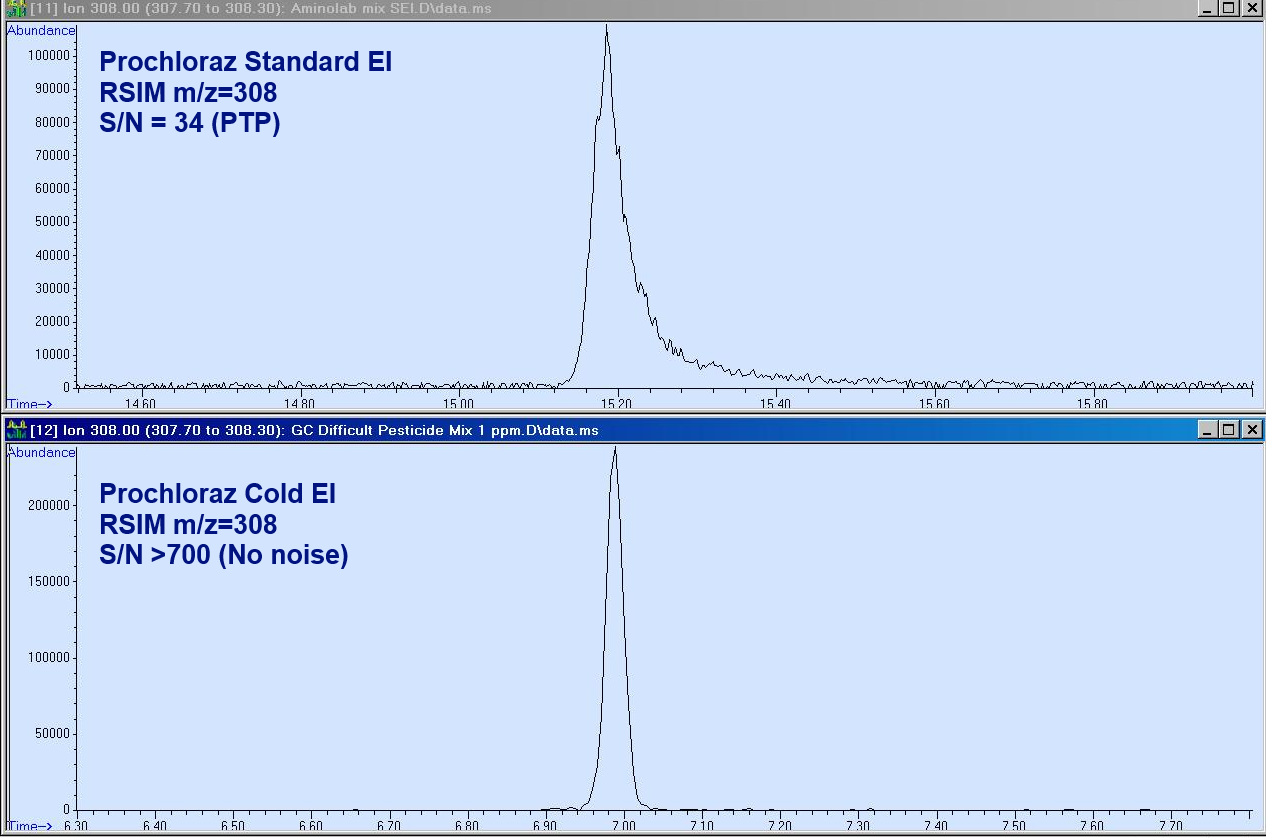Screen dimensions: 1266x838
Task: Minimize the Aminolab mix SEI.D chromatogram window
Action: (x=1207, y=9)
